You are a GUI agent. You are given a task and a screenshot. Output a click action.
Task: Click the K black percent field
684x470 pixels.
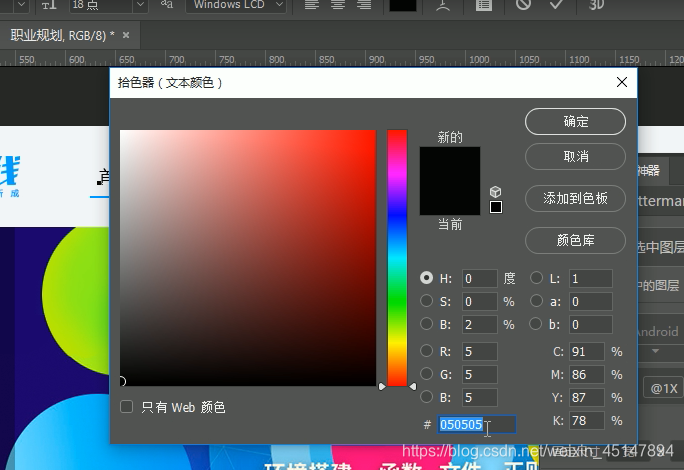coord(587,421)
